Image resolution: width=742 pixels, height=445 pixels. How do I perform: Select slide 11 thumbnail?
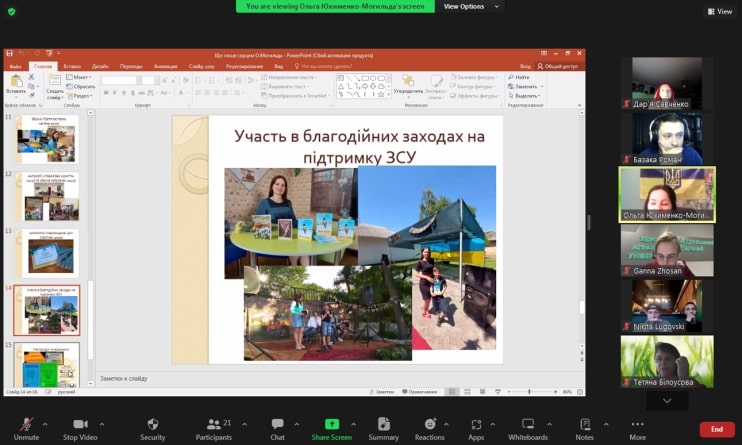pos(46,139)
